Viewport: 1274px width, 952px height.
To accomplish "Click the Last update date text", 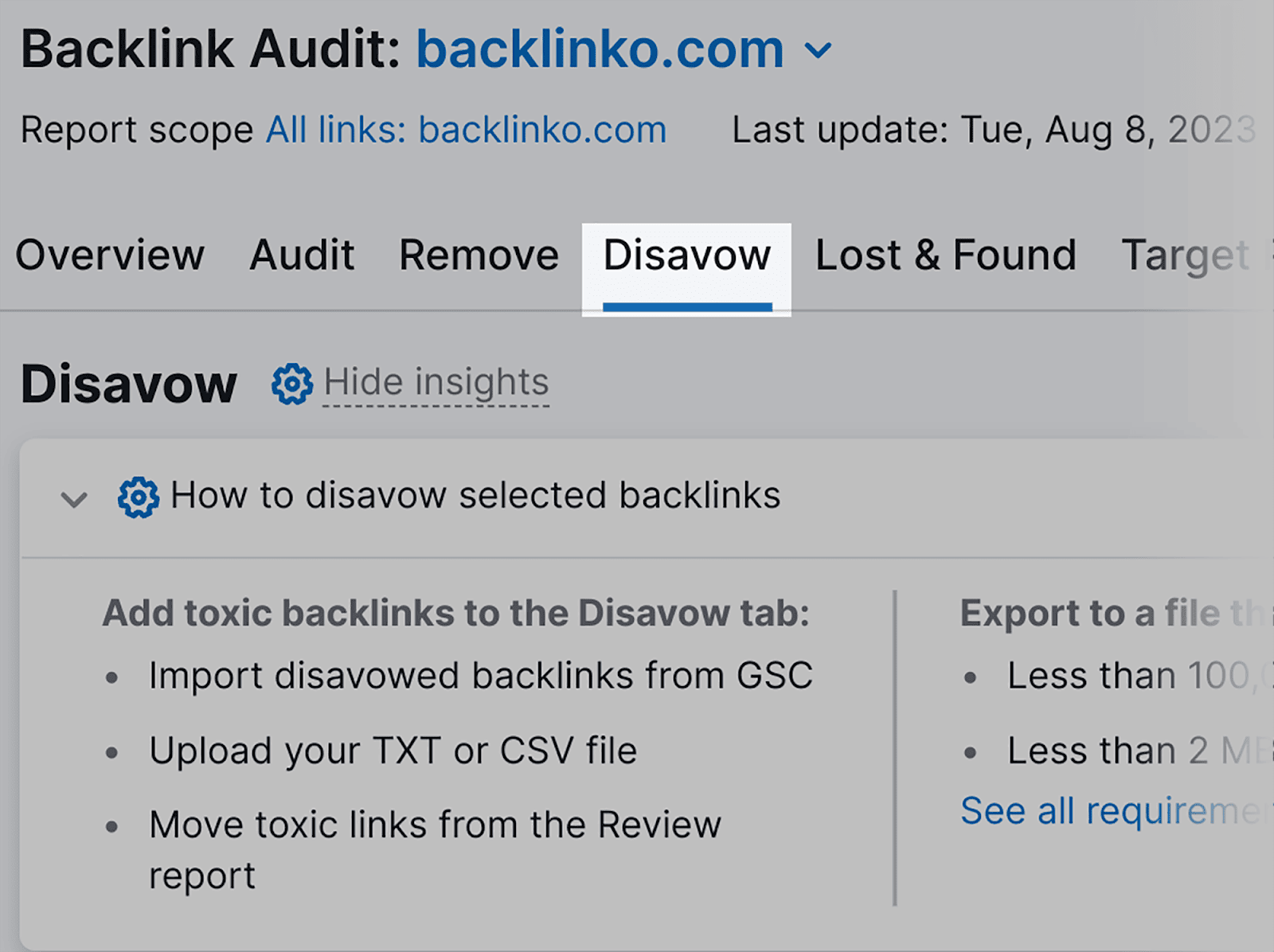I will [x=993, y=130].
